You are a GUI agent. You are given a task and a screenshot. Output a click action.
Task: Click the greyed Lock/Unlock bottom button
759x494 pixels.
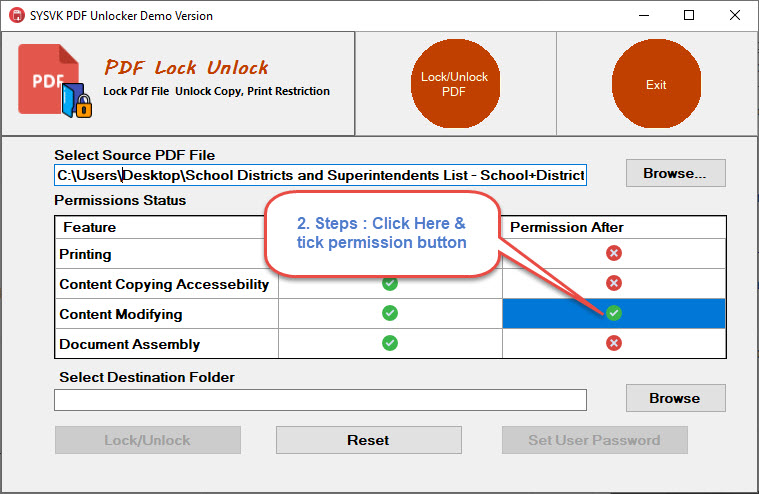point(148,440)
